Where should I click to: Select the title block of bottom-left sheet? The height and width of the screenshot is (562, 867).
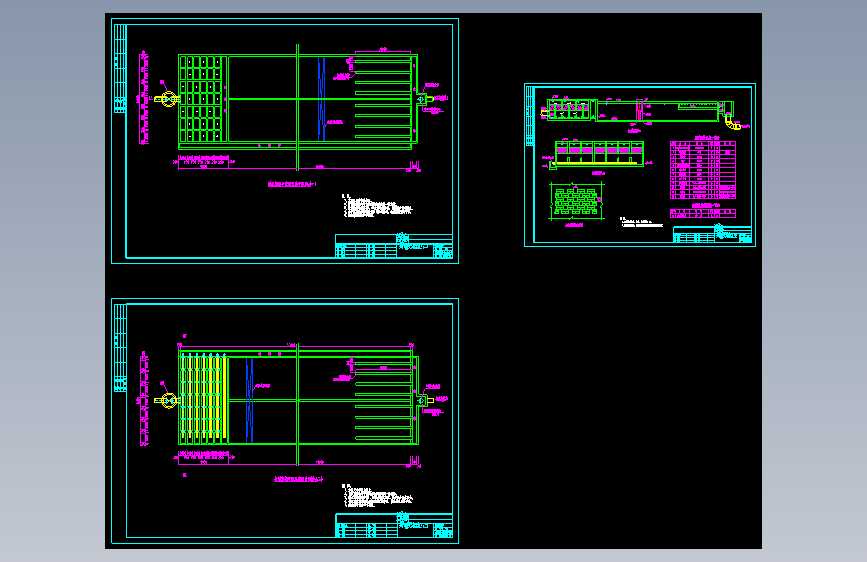coord(394,525)
